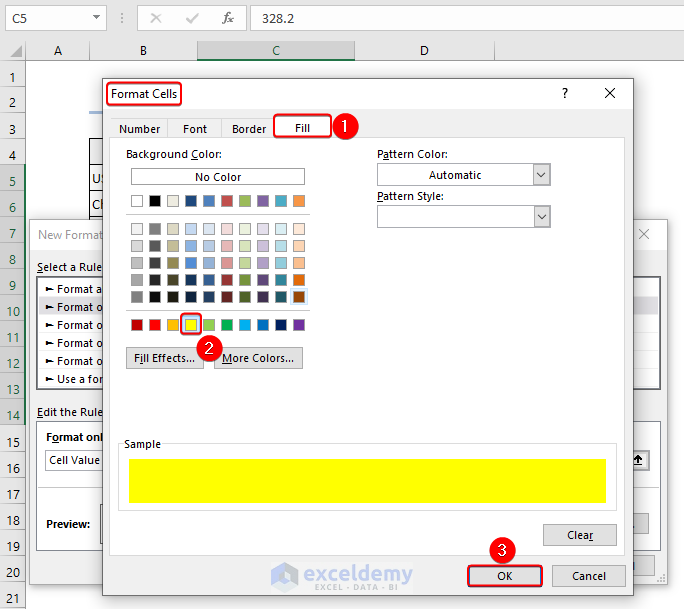Screen dimensions: 684x609
Task: Select the white theme color swatch
Action: (x=137, y=201)
